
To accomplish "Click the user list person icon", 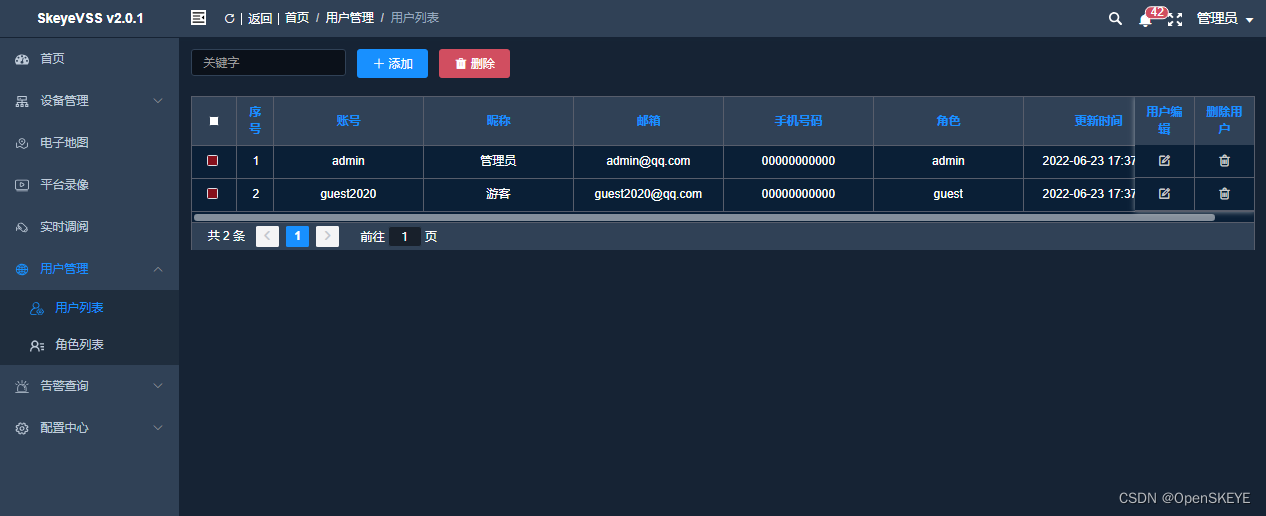I will click(37, 308).
